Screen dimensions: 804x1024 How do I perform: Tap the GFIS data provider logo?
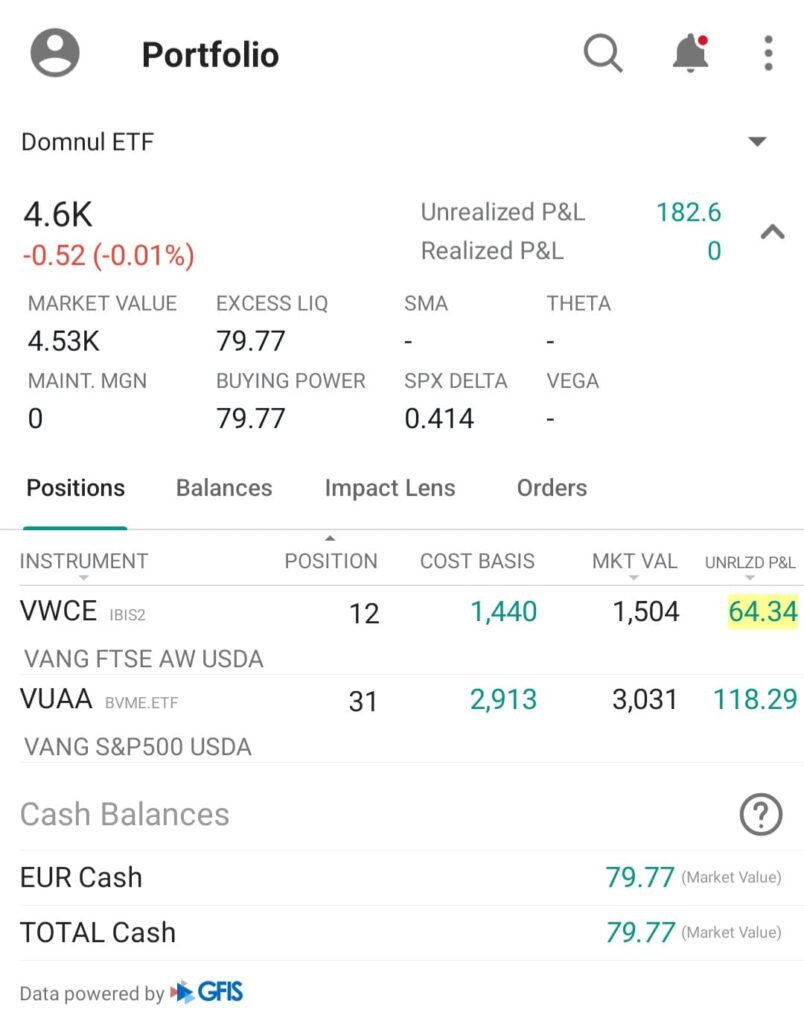tap(207, 993)
